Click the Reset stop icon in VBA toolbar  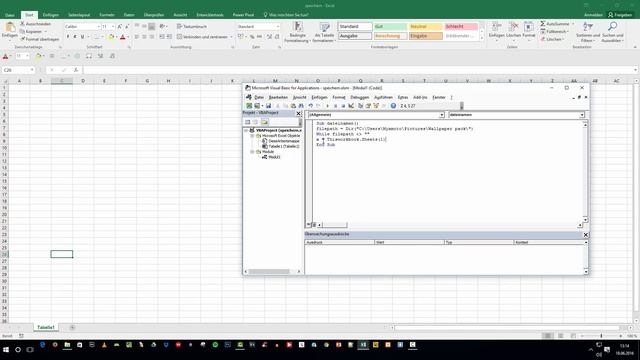tap(343, 106)
